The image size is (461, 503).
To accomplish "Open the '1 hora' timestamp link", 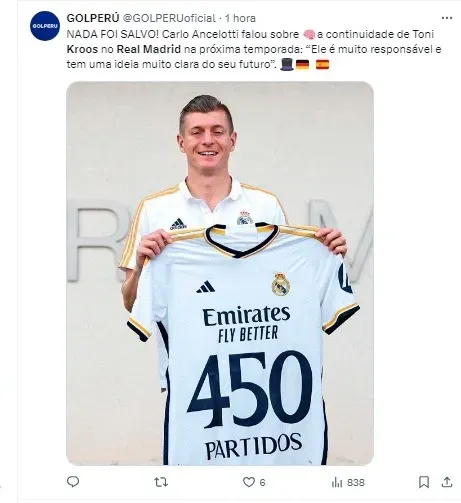I will pos(240,18).
